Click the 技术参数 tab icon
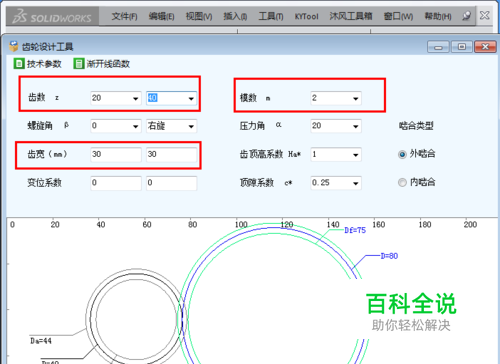Viewport: 500px width, 364px height. pyautogui.click(x=19, y=63)
